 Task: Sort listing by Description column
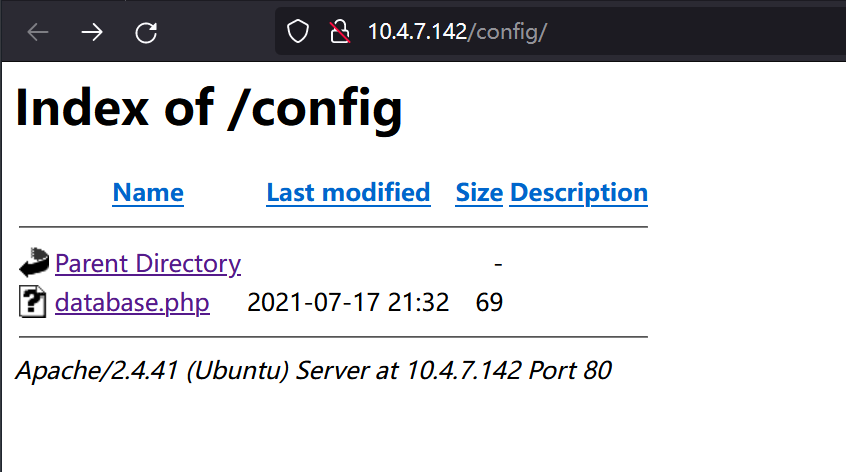pyautogui.click(x=578, y=193)
